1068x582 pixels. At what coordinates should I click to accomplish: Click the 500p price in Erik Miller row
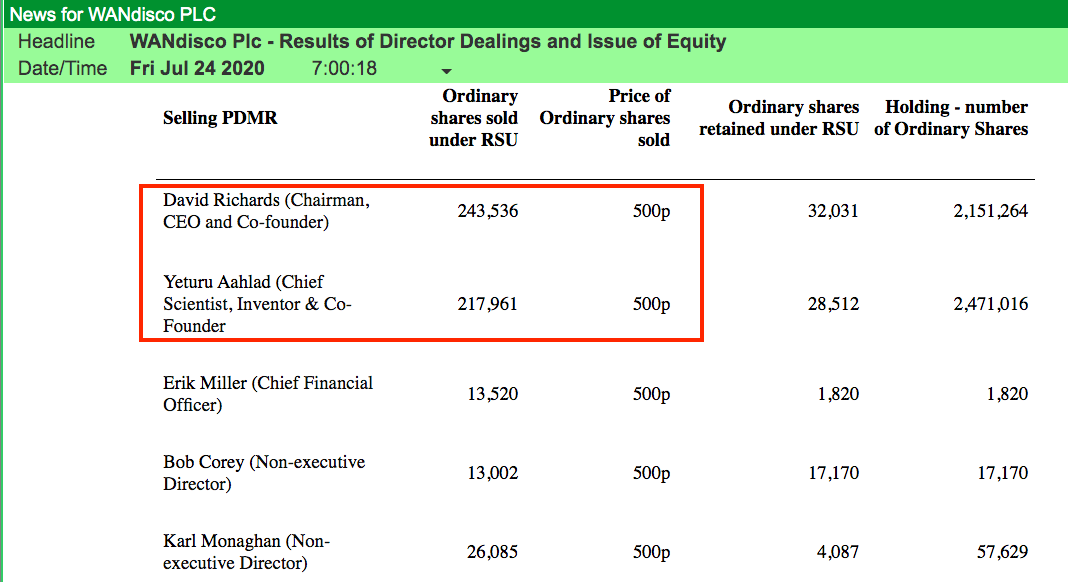click(651, 394)
